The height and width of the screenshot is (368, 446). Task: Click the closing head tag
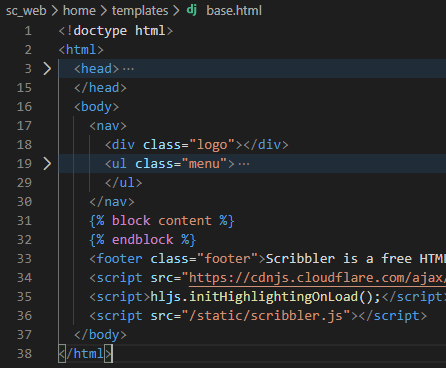tap(100, 88)
